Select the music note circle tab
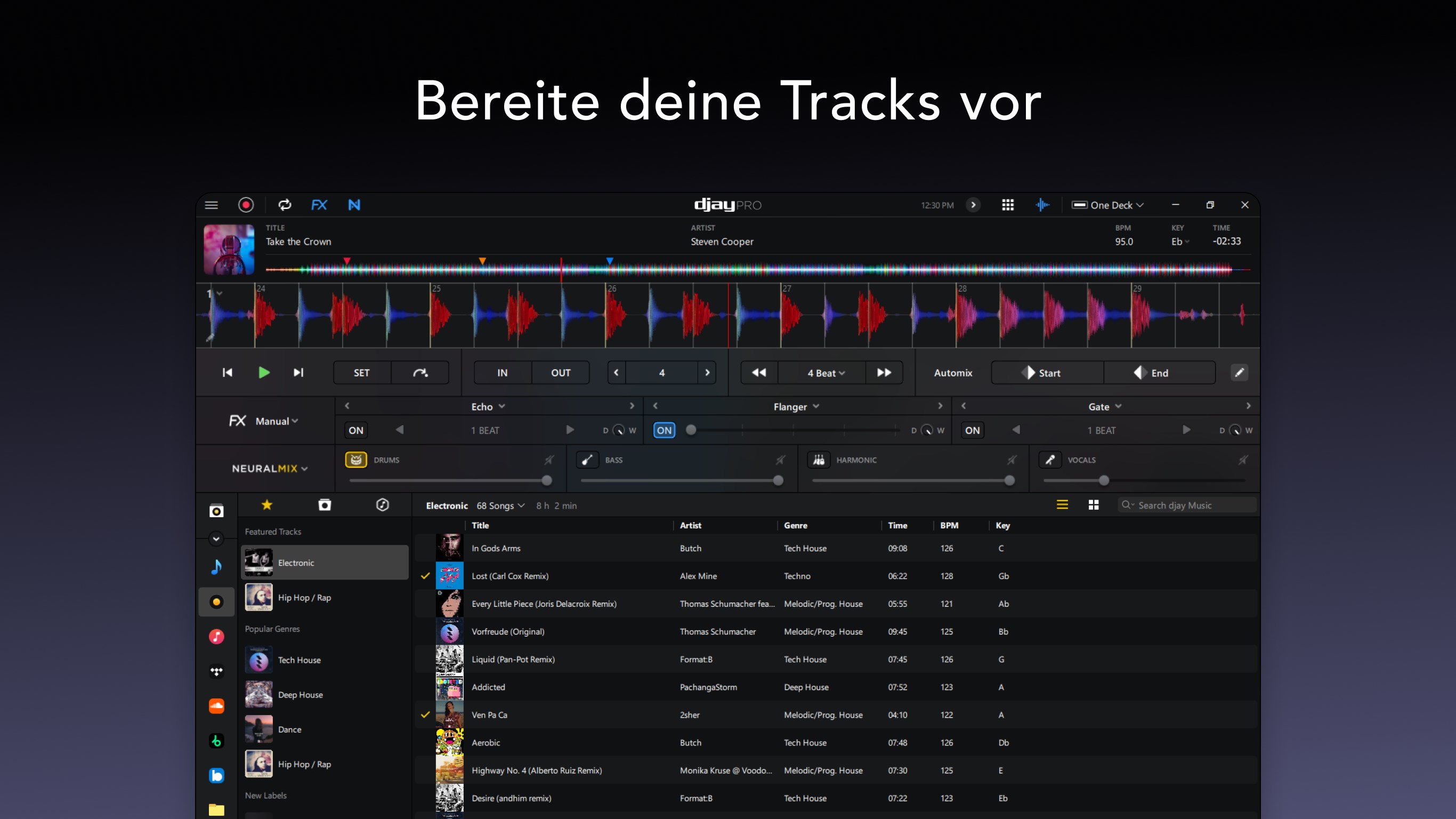Image resolution: width=1456 pixels, height=819 pixels. pos(383,505)
